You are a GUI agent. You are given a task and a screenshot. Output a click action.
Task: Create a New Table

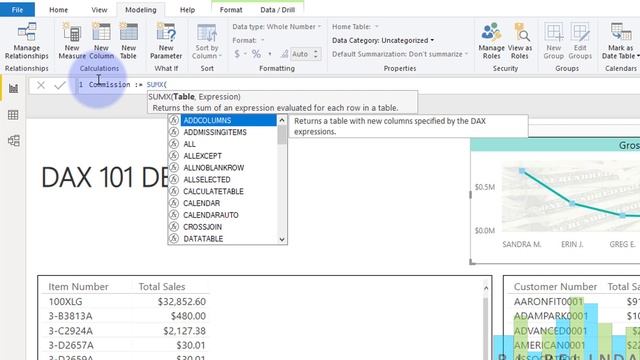click(x=128, y=41)
